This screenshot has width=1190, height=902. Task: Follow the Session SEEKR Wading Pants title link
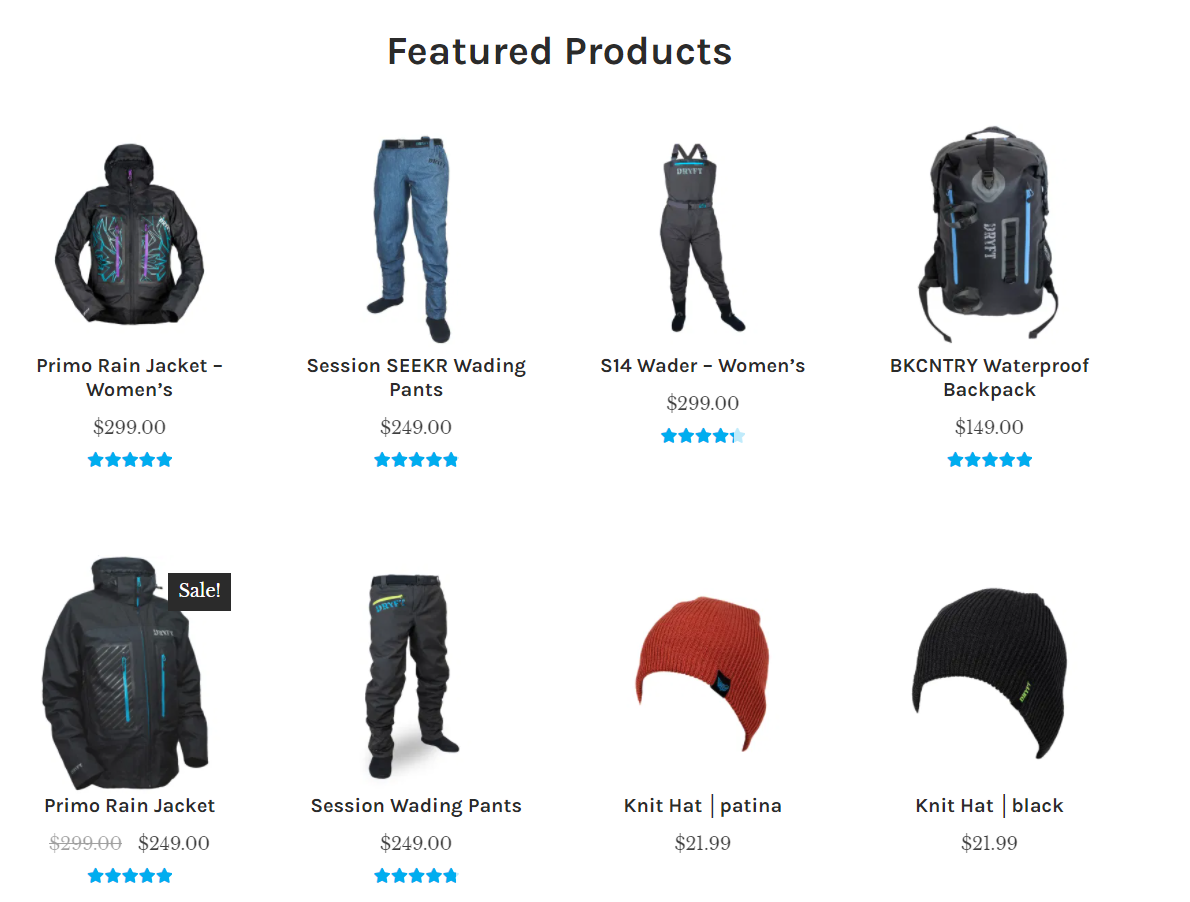416,377
